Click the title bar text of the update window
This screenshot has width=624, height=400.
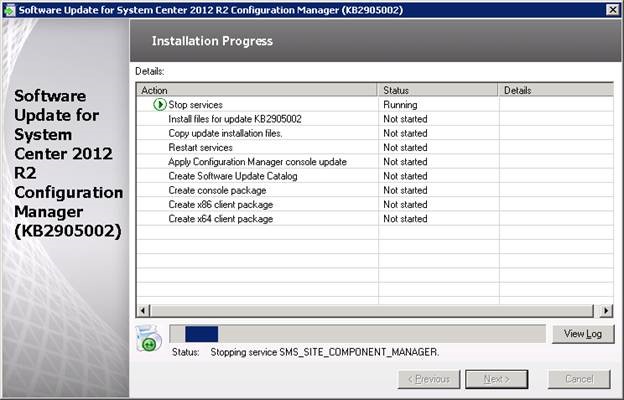(x=211, y=10)
